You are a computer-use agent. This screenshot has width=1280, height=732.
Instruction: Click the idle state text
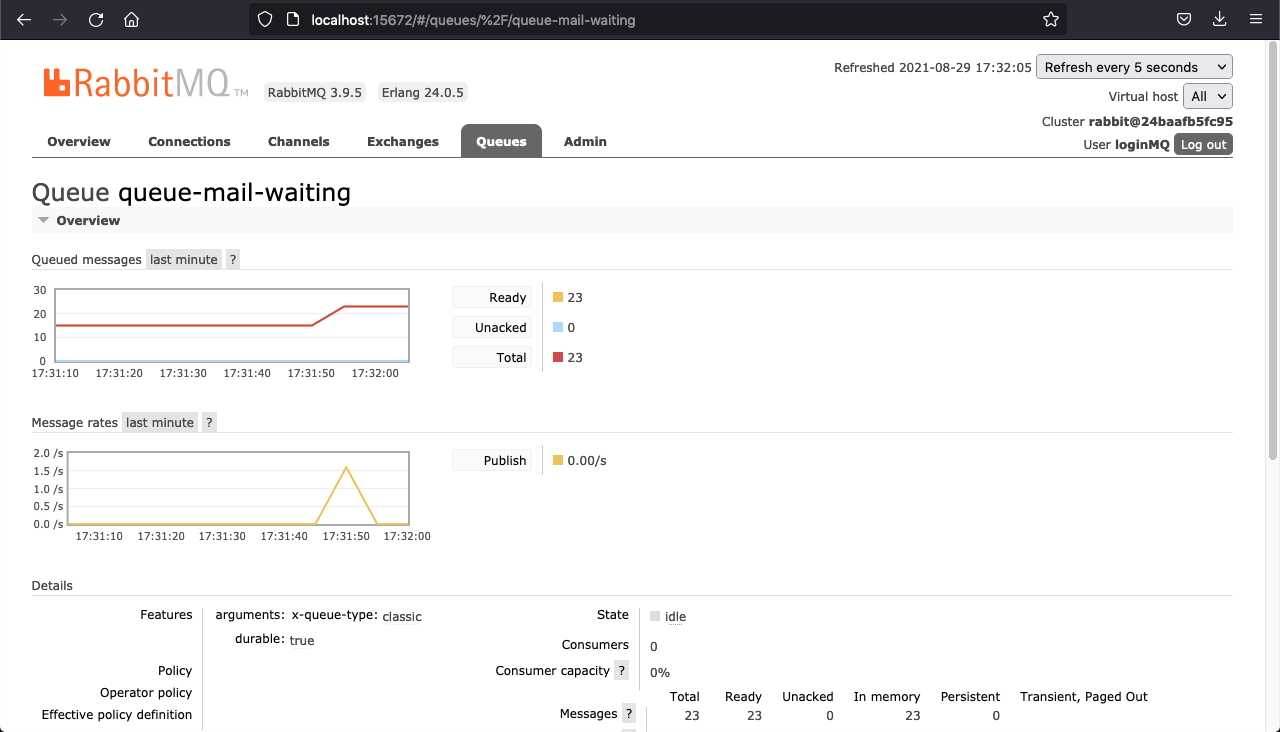675,617
